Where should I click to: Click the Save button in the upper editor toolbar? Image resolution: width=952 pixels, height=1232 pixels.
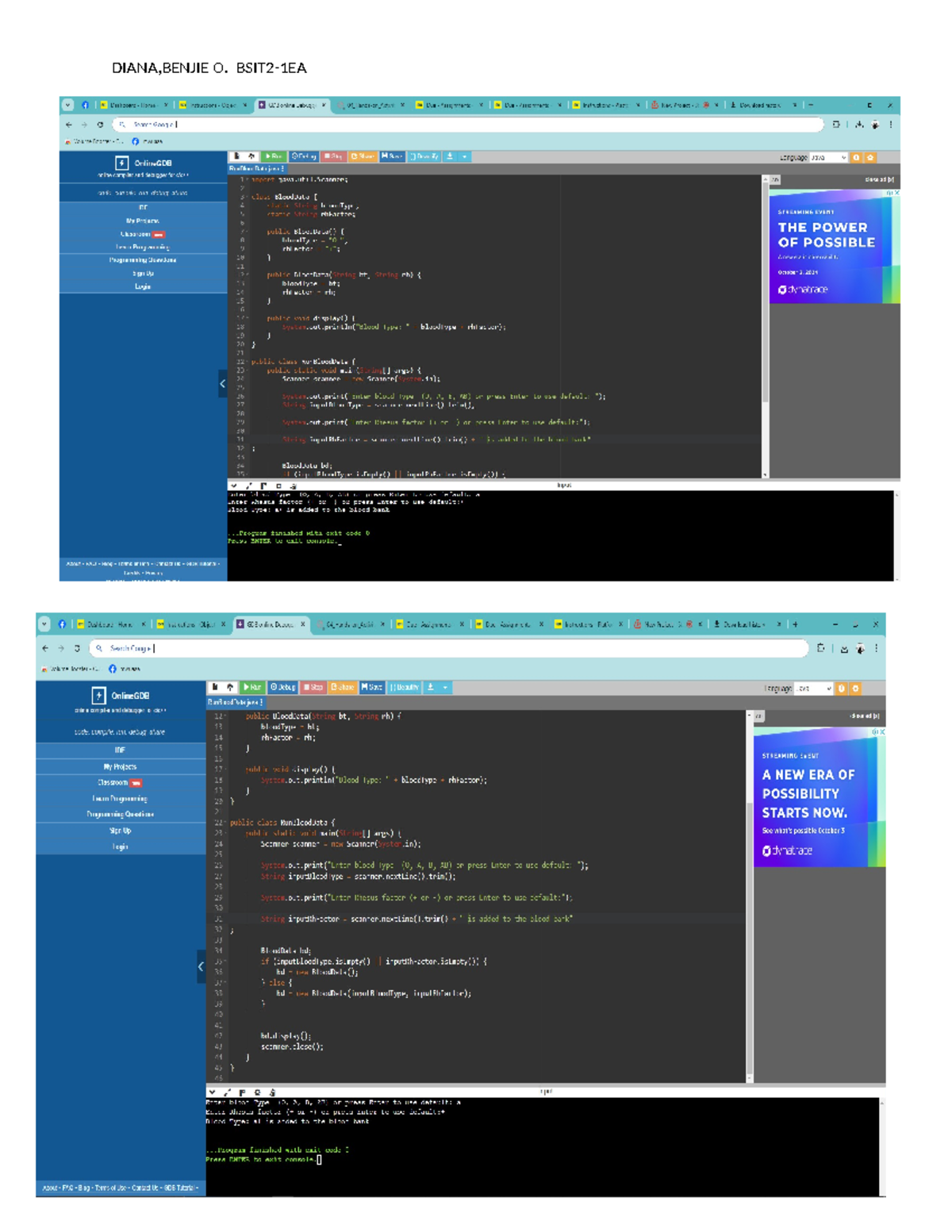click(392, 156)
